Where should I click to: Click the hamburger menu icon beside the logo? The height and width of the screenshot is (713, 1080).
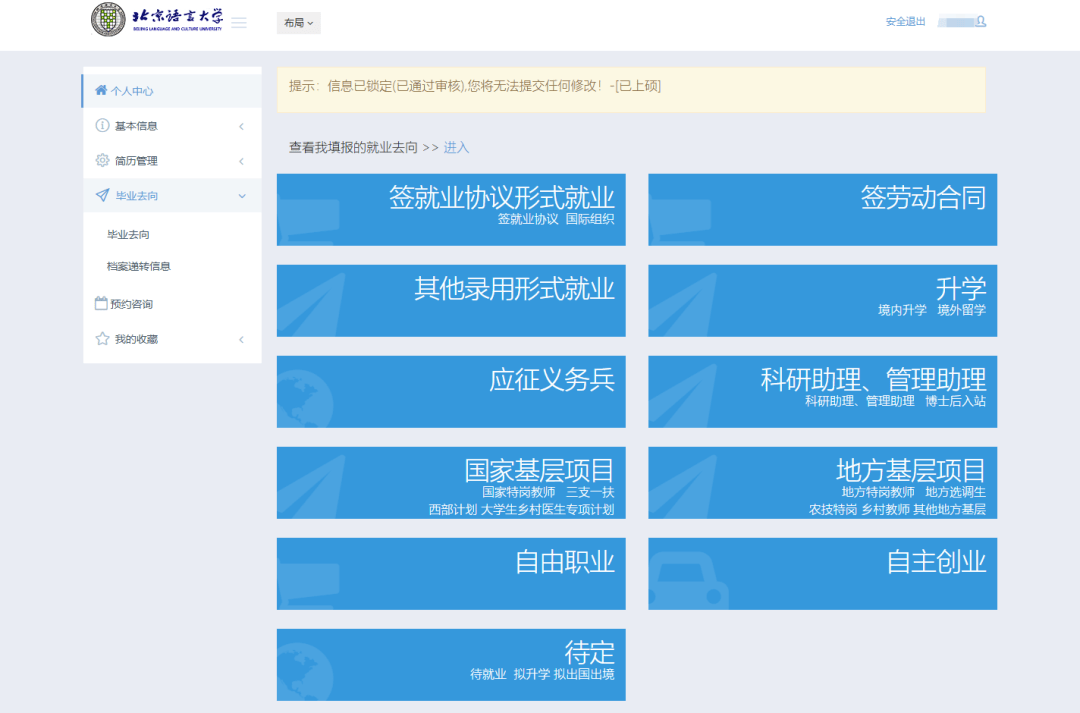239,23
